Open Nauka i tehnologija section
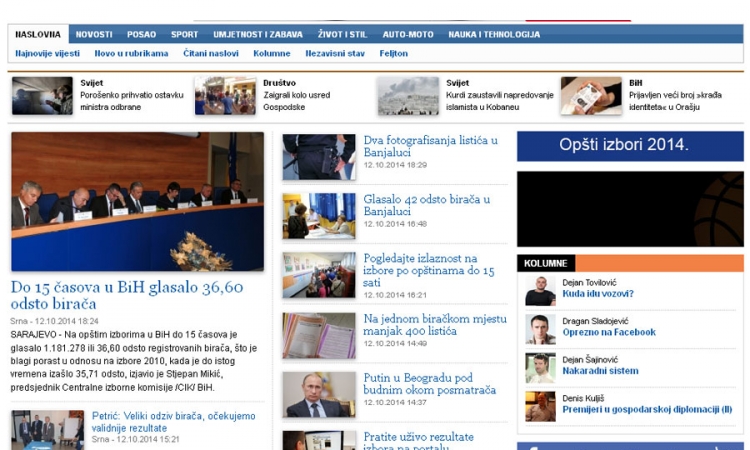 (x=494, y=34)
